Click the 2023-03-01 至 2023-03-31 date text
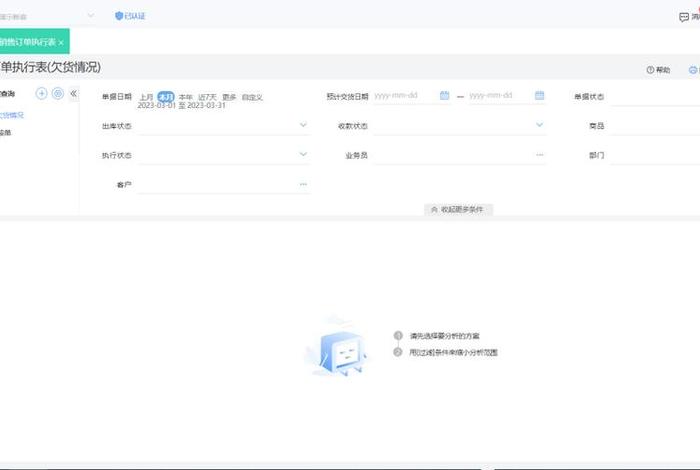 point(181,105)
